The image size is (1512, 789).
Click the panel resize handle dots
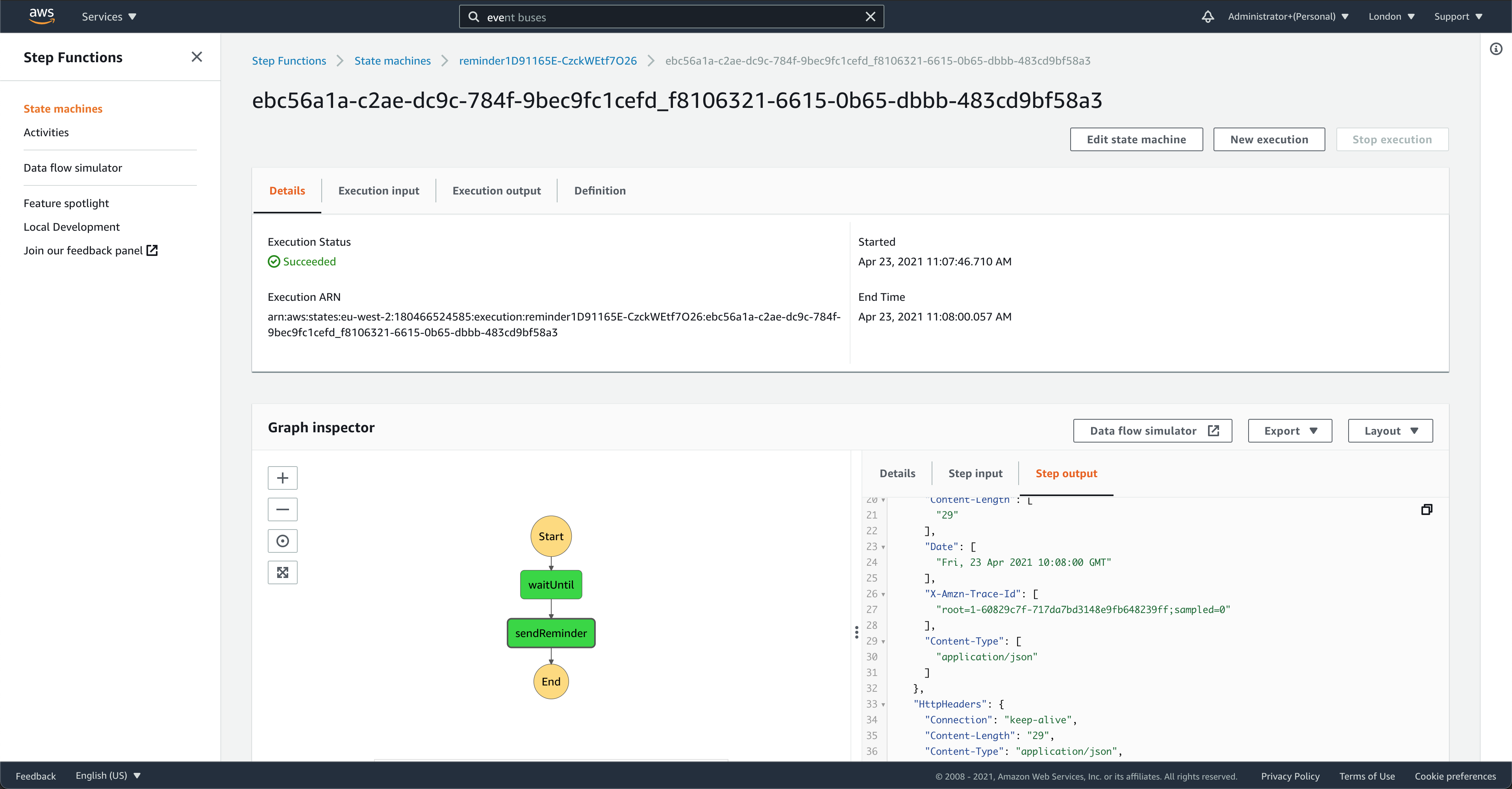(856, 632)
